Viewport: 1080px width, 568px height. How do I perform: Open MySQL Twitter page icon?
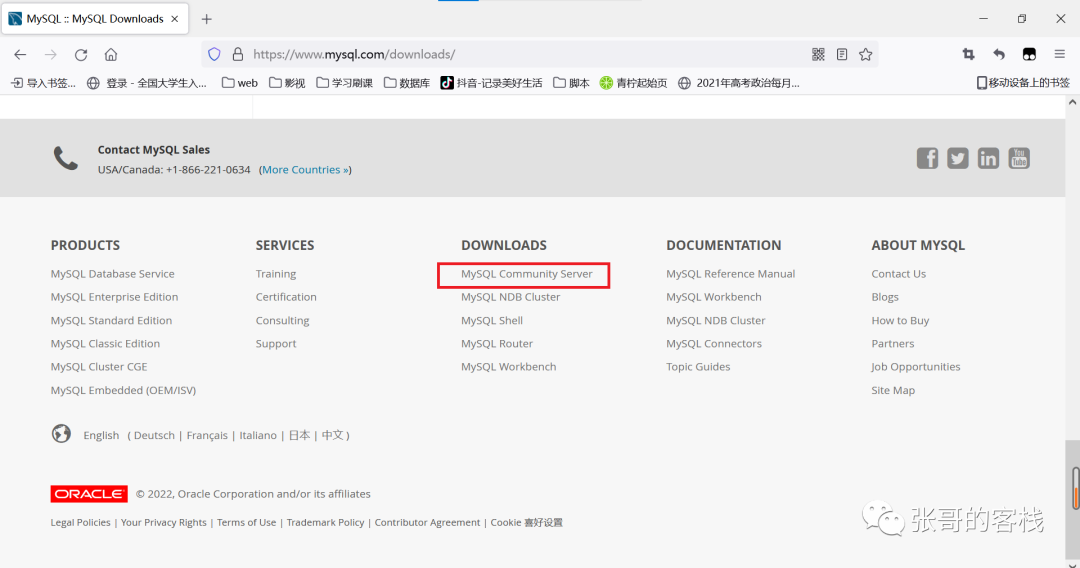click(957, 158)
